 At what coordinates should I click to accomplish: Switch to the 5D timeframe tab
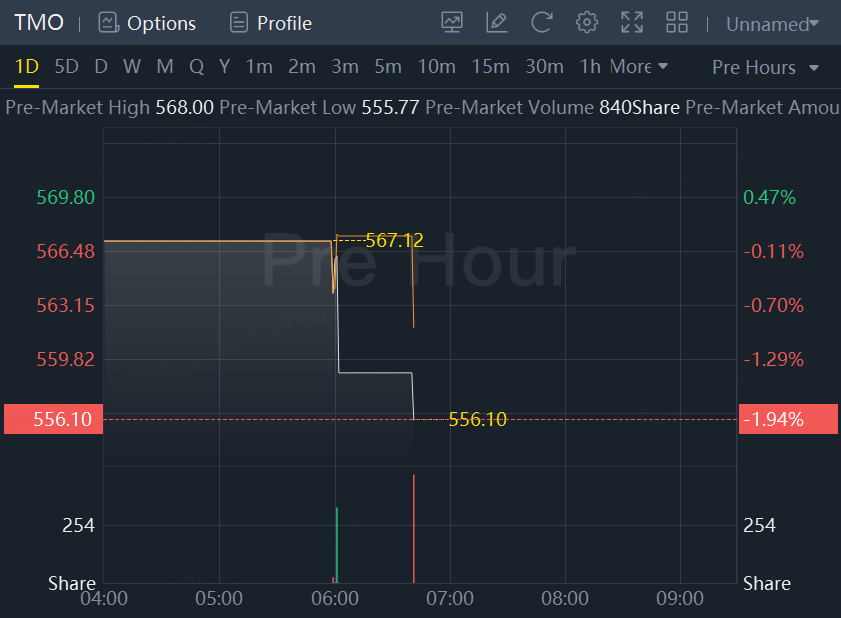[x=66, y=67]
